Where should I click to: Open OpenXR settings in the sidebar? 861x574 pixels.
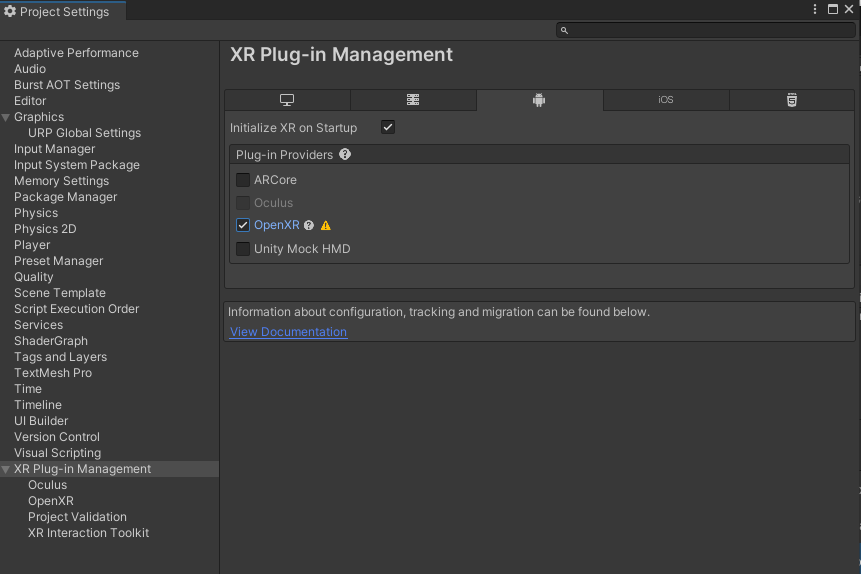click(51, 501)
